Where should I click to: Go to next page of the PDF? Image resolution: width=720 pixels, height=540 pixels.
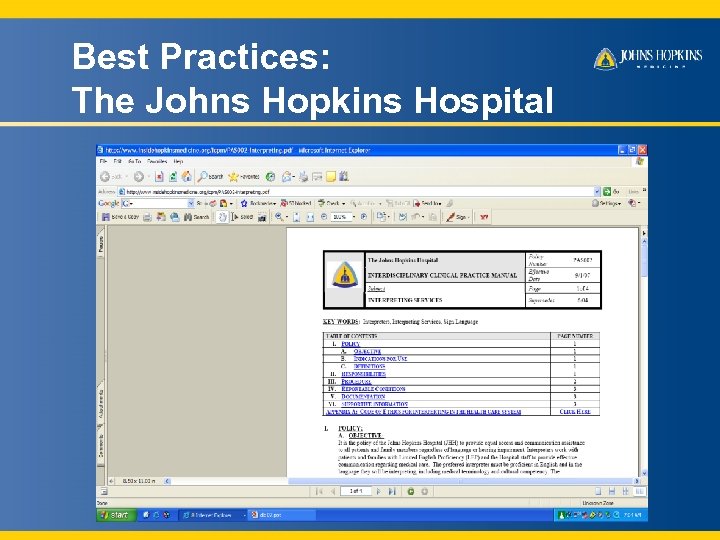[378, 492]
